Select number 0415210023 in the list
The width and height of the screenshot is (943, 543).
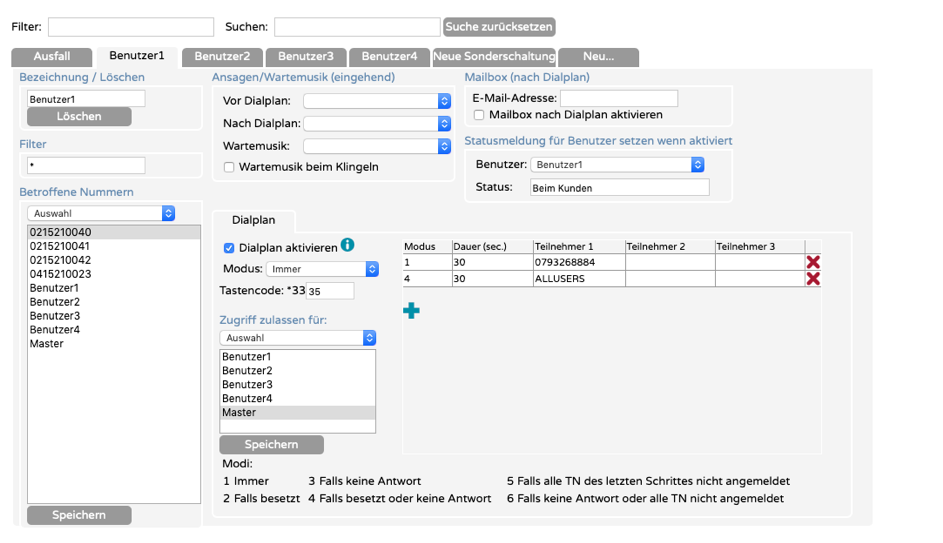click(114, 274)
